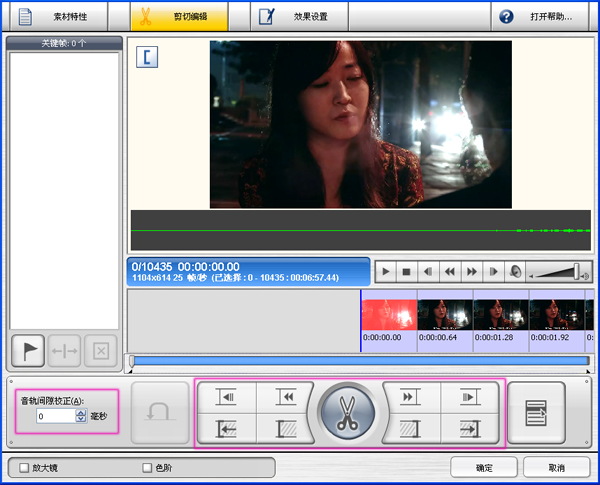Jump forward to the end marker with fast-forward icon
600x485 pixels.
(410, 397)
